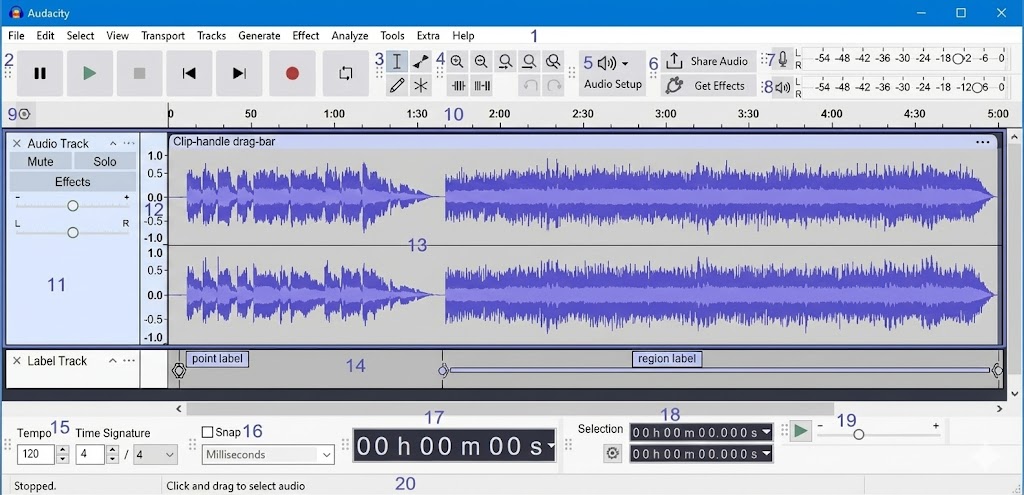Choose the Multi-Tool asterisk icon
1024x495 pixels.
coord(421,86)
